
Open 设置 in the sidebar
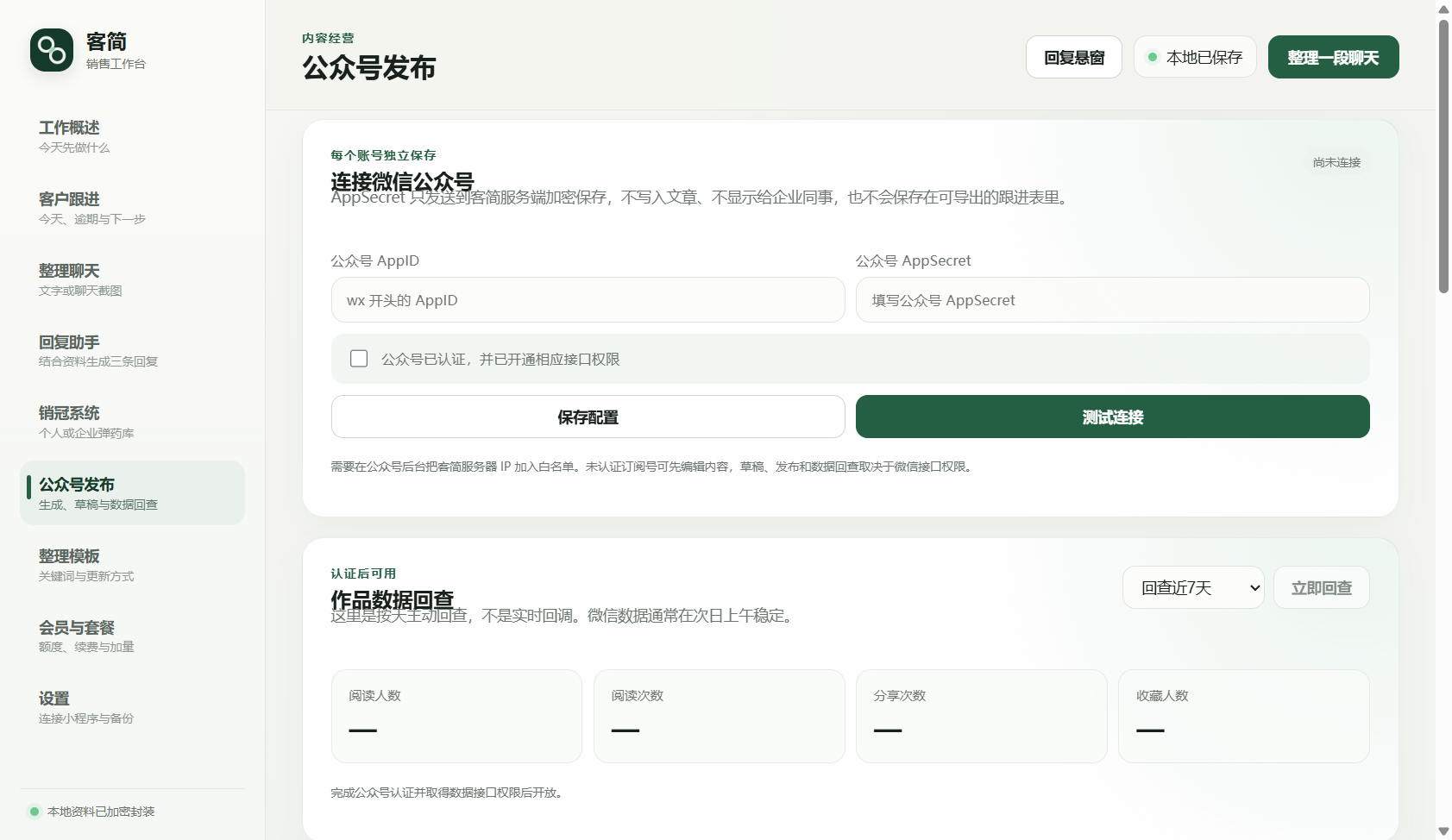pos(132,707)
